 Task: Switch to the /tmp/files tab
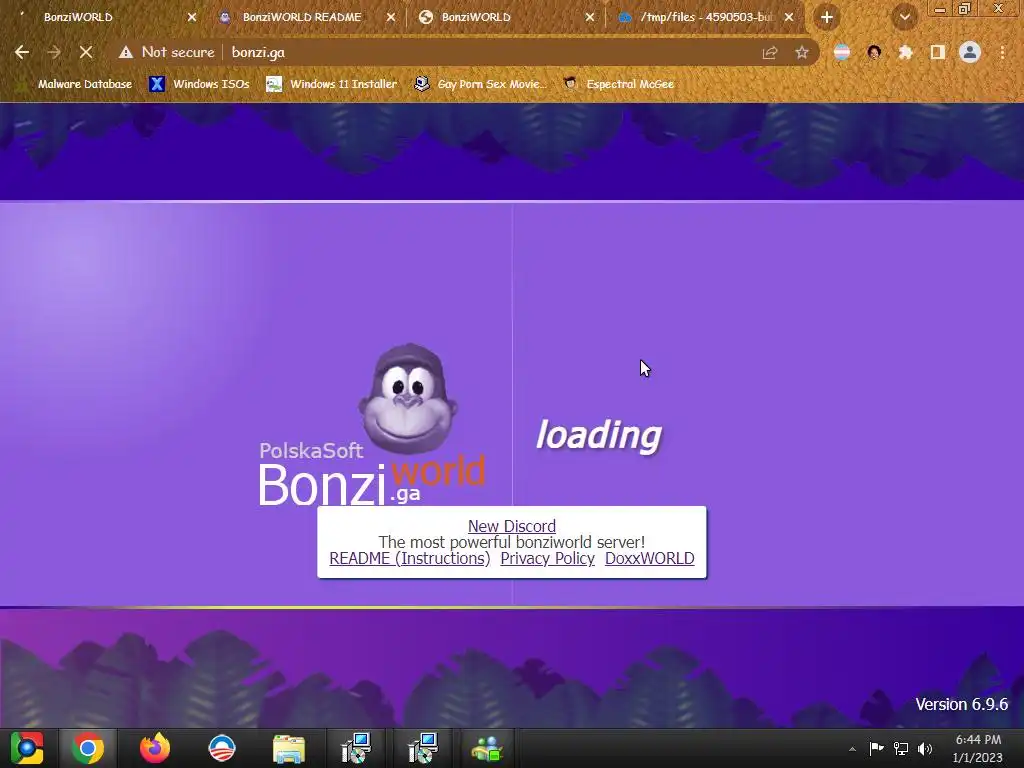point(707,18)
